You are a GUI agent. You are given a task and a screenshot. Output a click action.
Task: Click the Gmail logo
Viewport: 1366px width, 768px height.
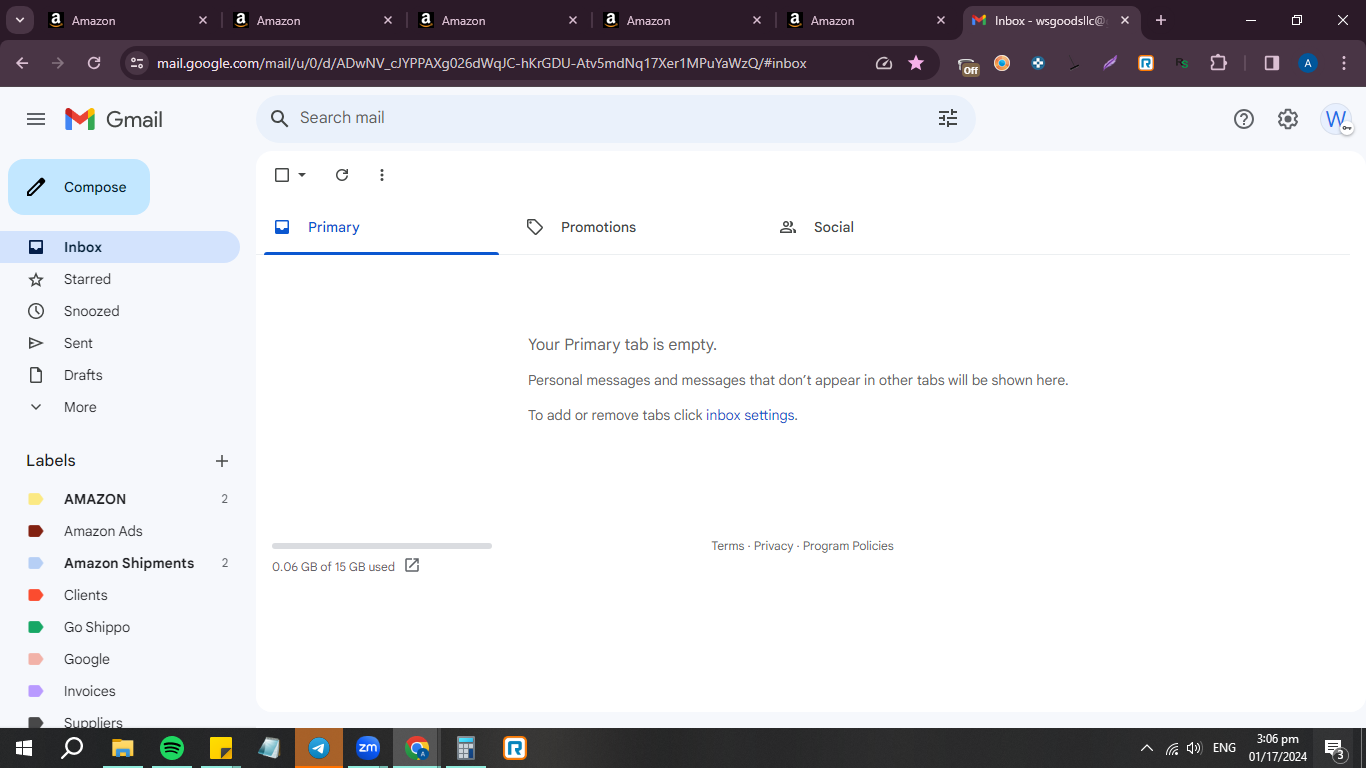pos(114,119)
